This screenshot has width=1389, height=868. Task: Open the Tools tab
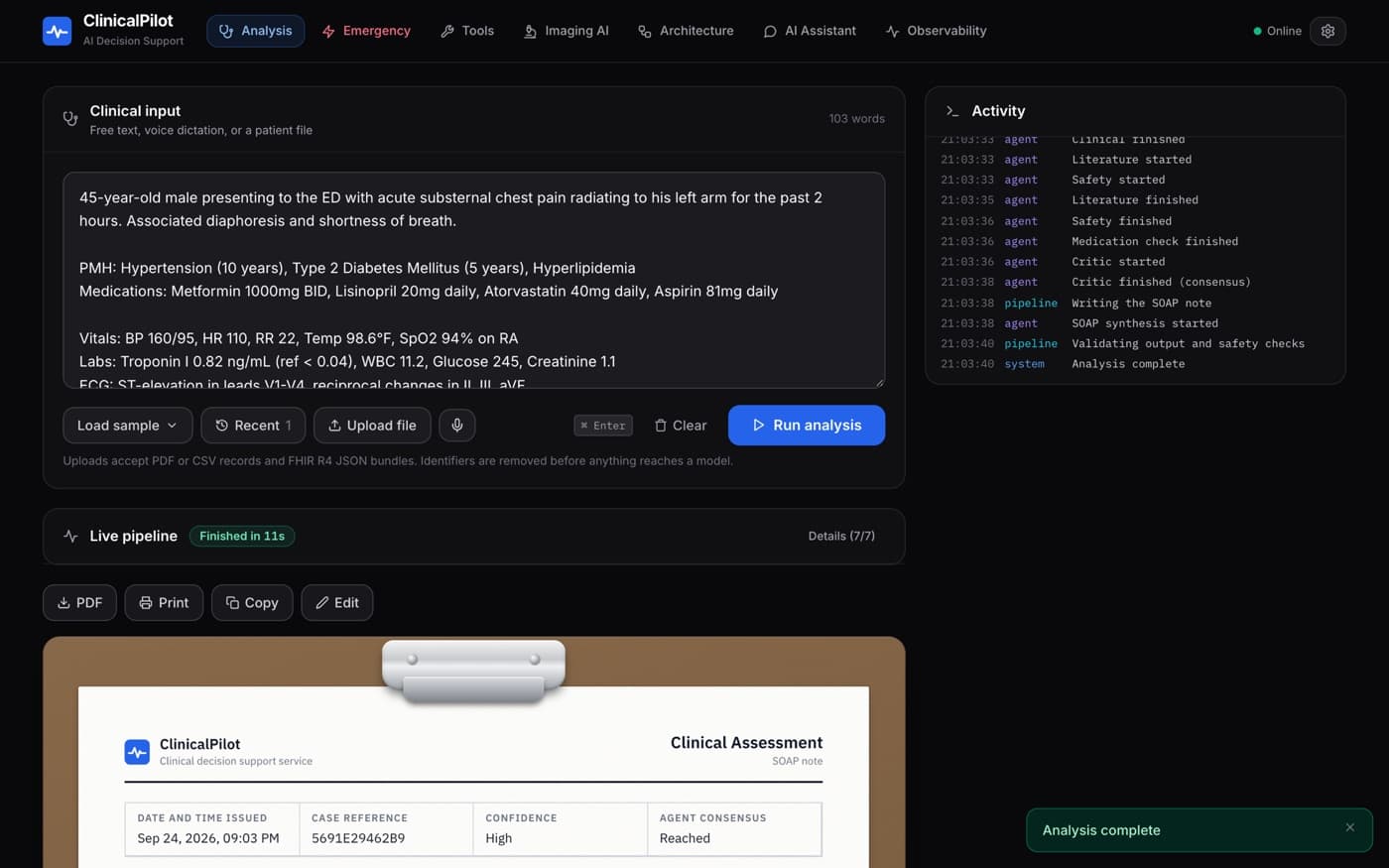pyautogui.click(x=467, y=31)
